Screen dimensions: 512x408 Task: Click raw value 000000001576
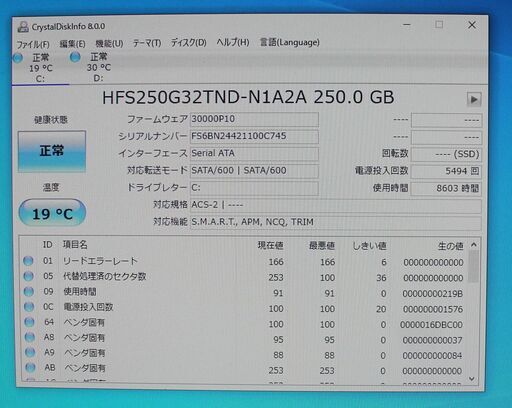(x=433, y=310)
